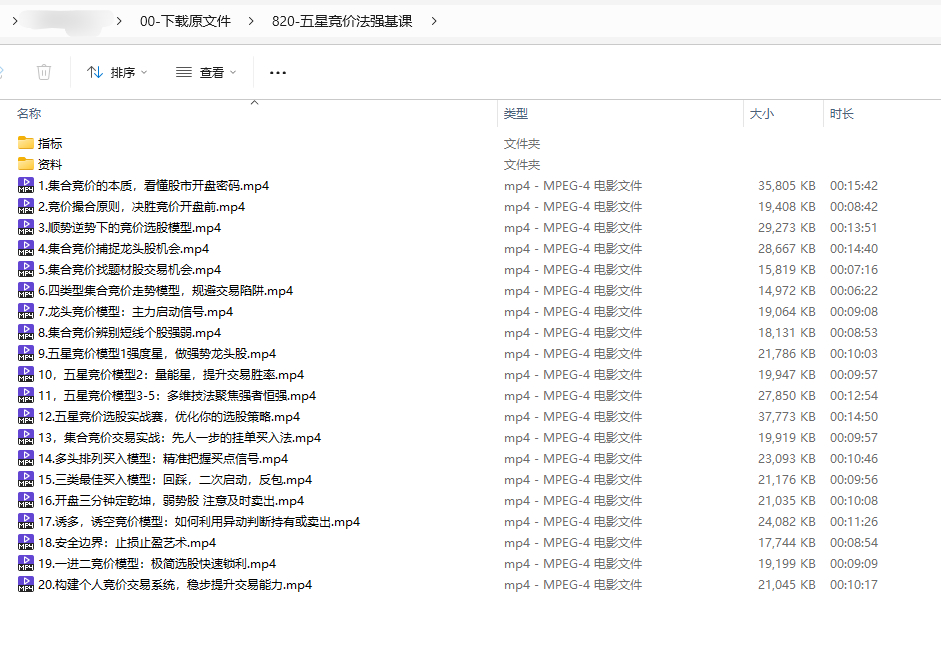
Task: Click MP4 icon of 14.多头排列买入模型 video
Action: (26, 458)
